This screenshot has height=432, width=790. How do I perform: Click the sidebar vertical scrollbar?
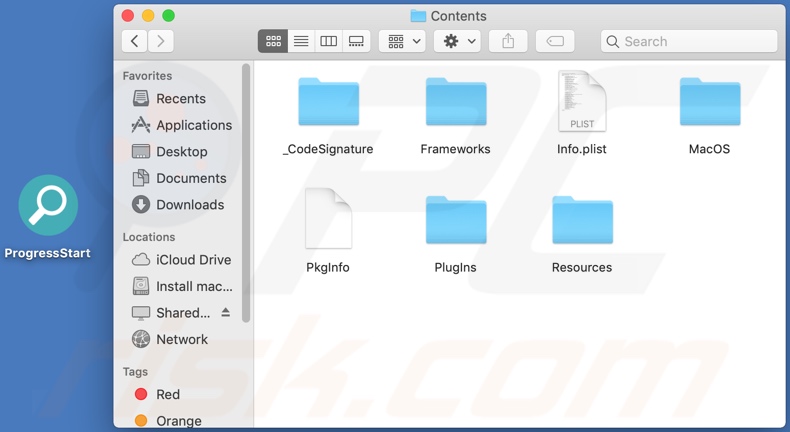(x=246, y=193)
